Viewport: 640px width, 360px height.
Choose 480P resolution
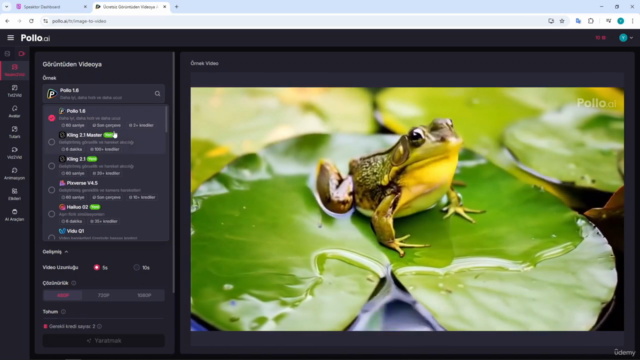63,295
